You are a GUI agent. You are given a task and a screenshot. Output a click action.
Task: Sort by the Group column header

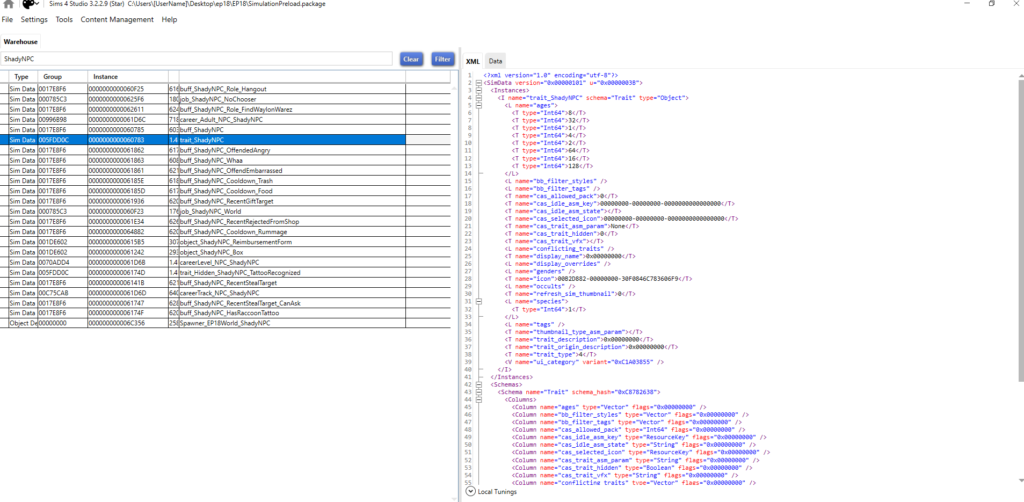(52, 77)
